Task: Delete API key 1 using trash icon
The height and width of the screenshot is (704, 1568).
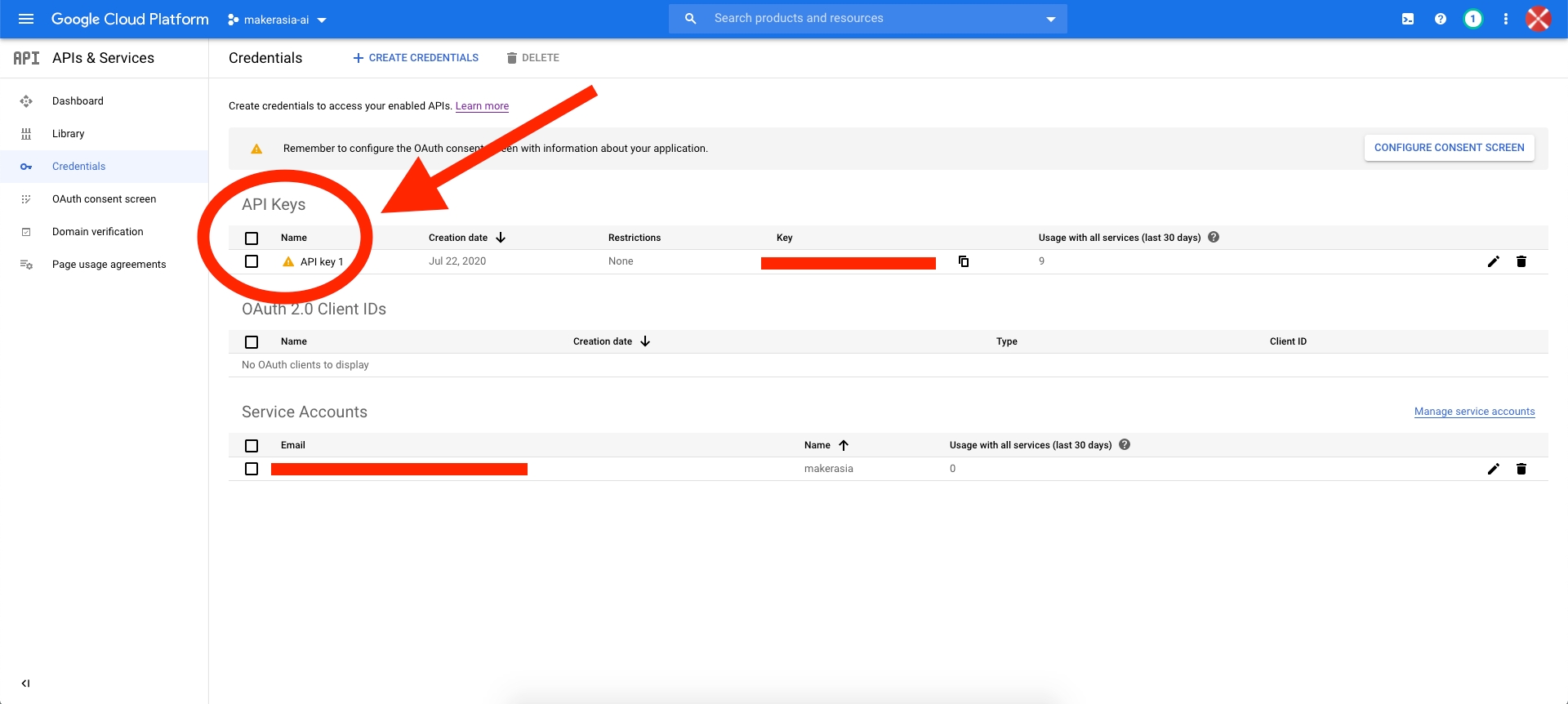Action: (x=1521, y=261)
